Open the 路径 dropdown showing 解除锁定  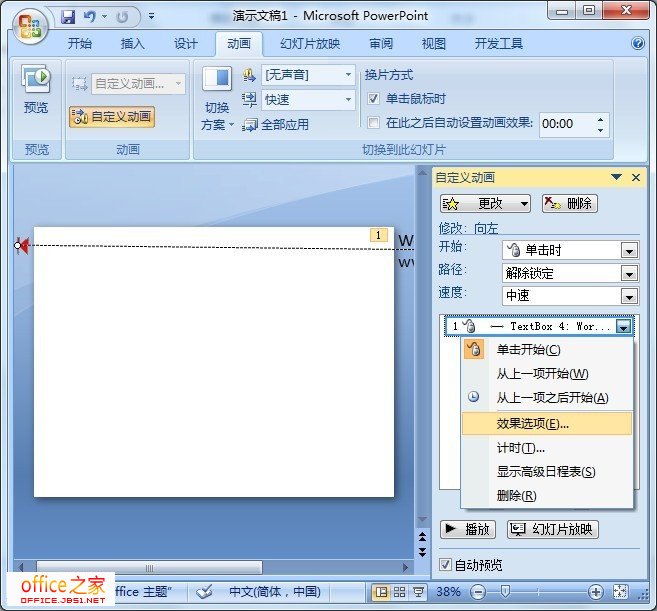(570, 273)
